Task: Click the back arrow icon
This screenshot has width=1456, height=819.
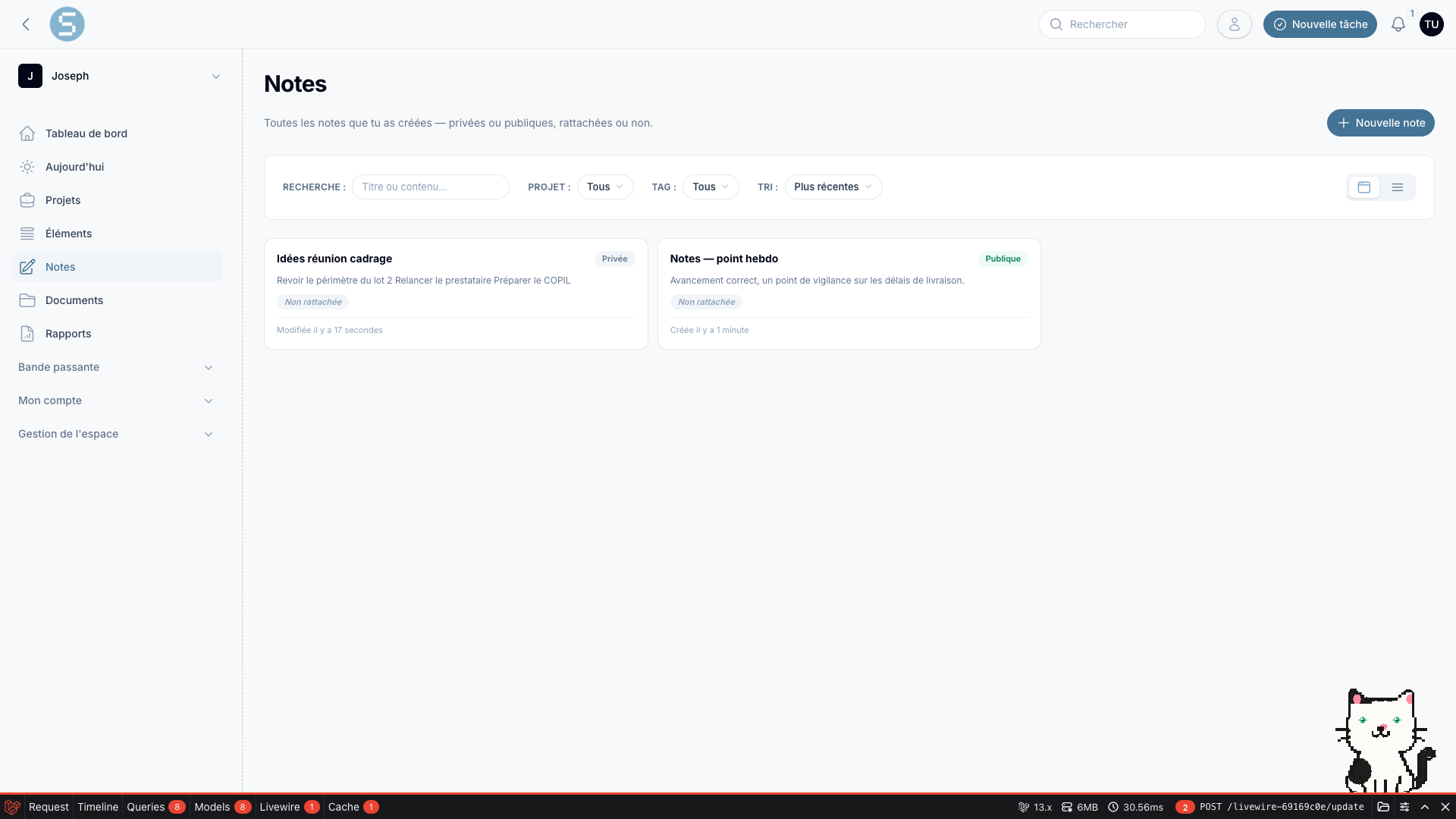Action: [x=26, y=24]
